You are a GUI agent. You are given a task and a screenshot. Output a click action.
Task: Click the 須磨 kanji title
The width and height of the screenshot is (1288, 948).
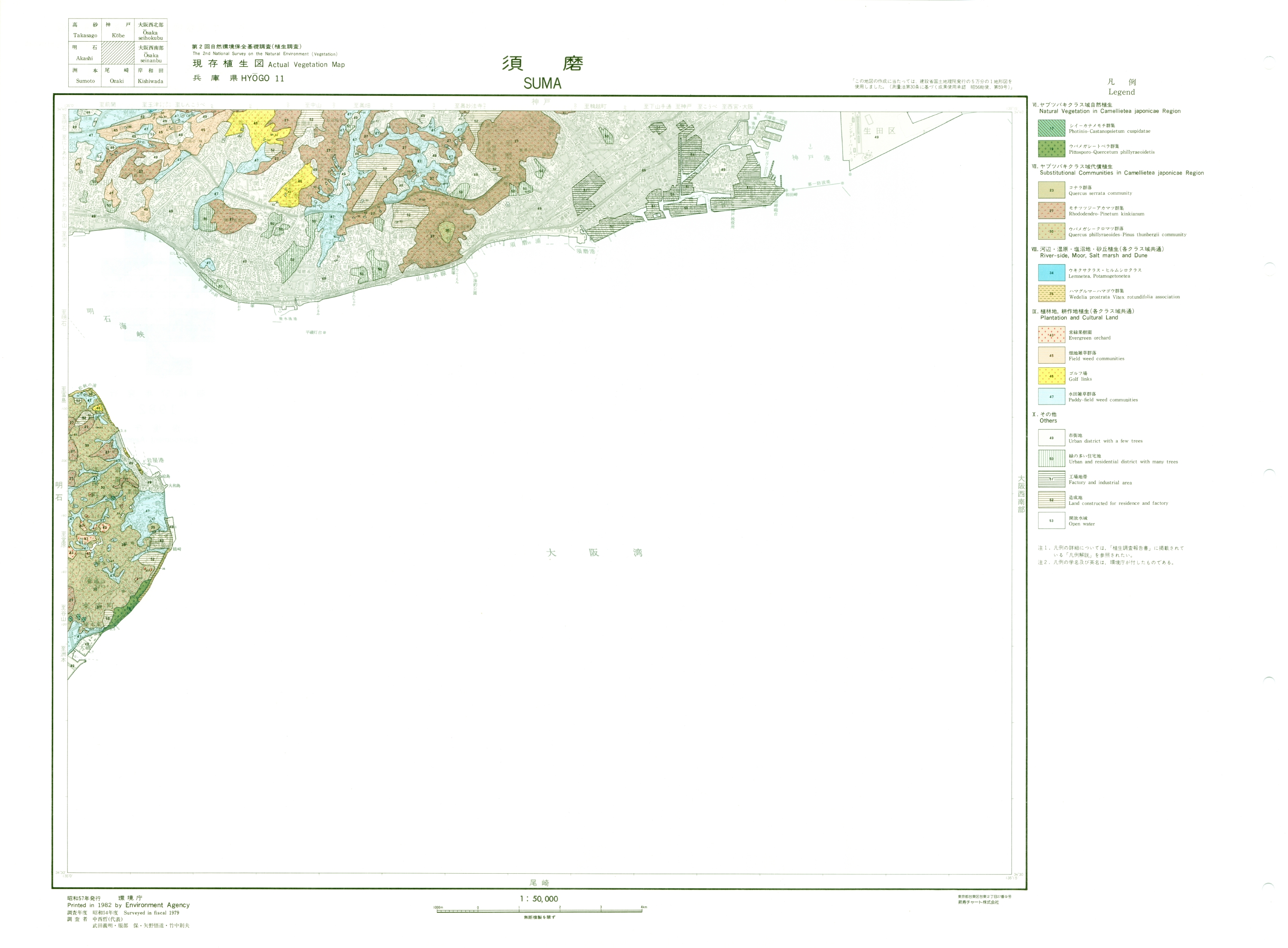coord(543,63)
